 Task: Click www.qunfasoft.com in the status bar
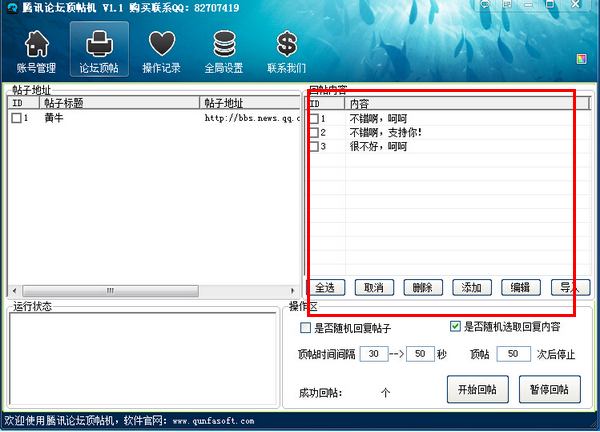pos(214,421)
